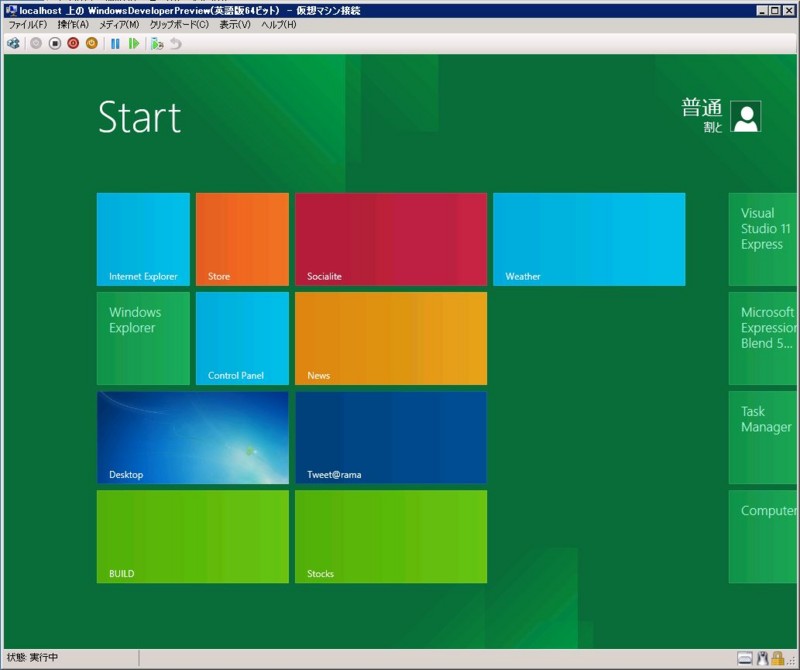Launch the Microsoft Expression Blend 5 tile
This screenshot has width=800, height=670.
762,338
